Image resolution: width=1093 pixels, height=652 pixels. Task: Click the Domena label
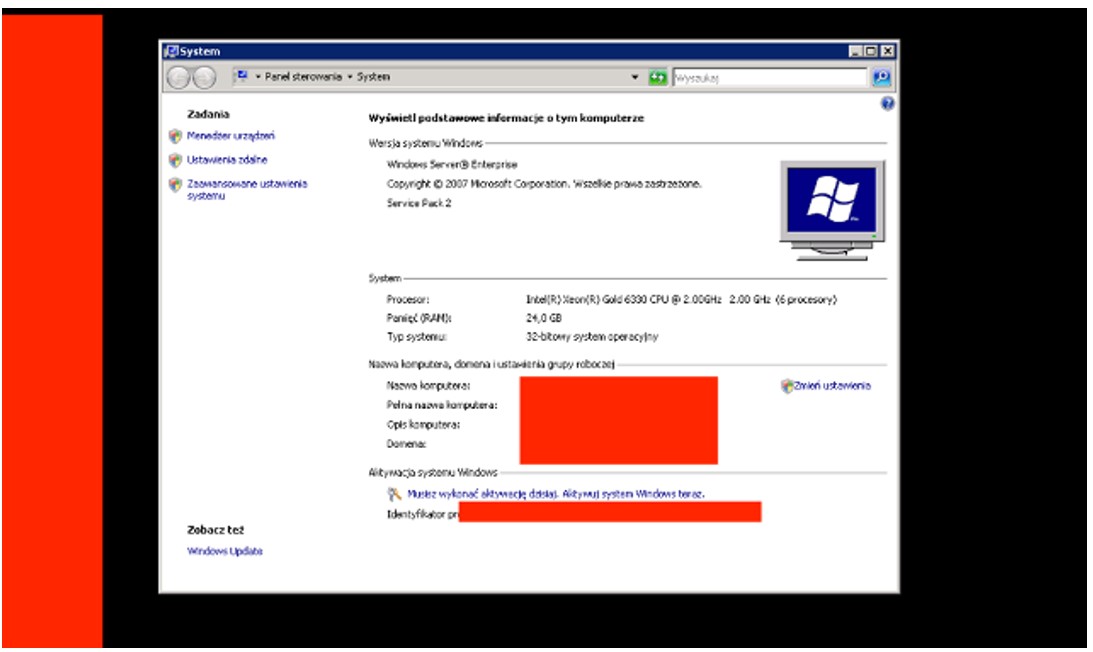coord(406,444)
